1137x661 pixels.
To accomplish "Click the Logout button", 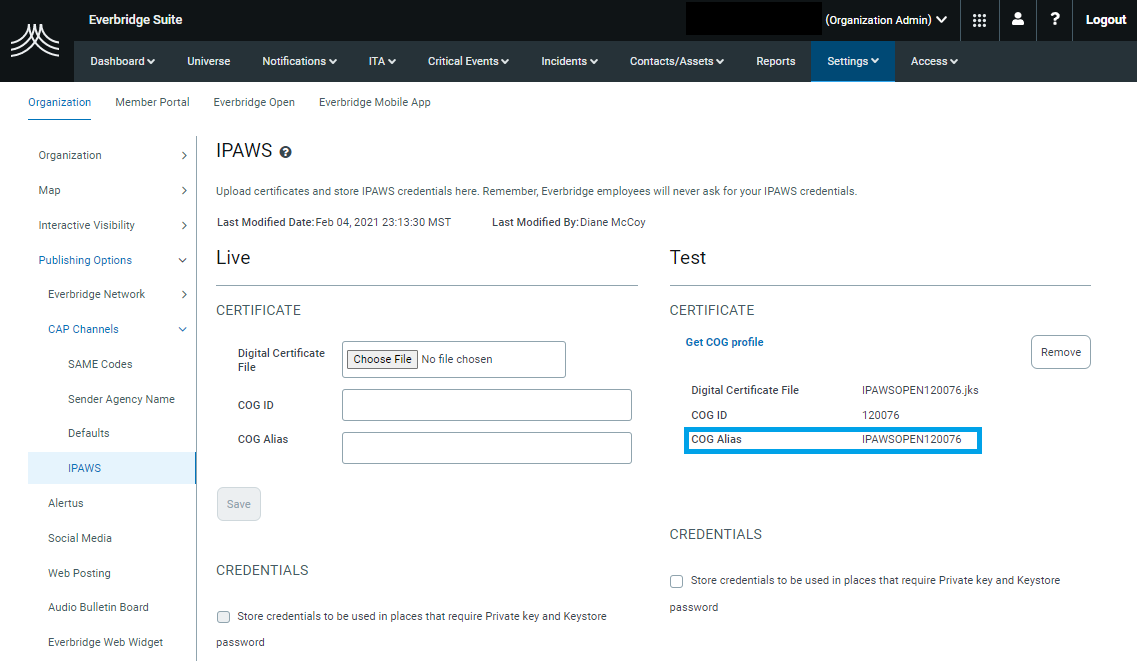I will click(x=1105, y=20).
